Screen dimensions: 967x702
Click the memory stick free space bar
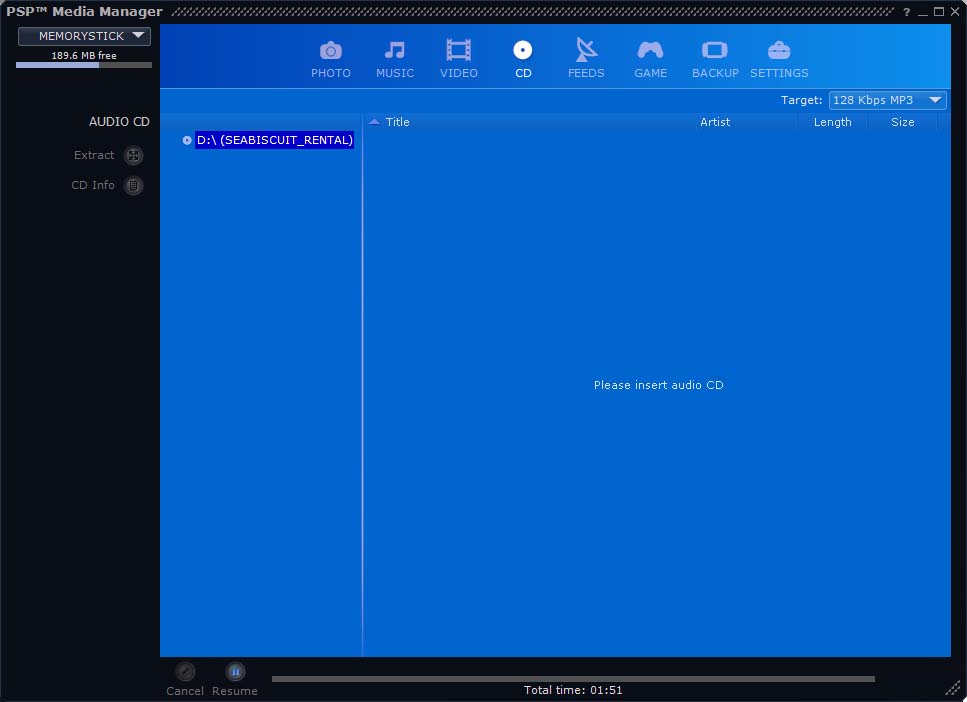(x=84, y=65)
